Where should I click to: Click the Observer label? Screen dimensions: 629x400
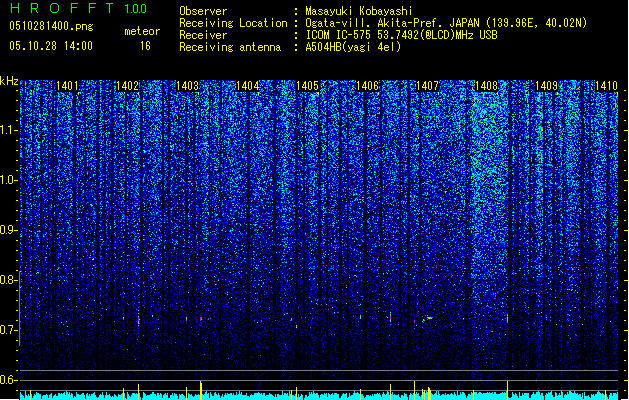(x=203, y=11)
